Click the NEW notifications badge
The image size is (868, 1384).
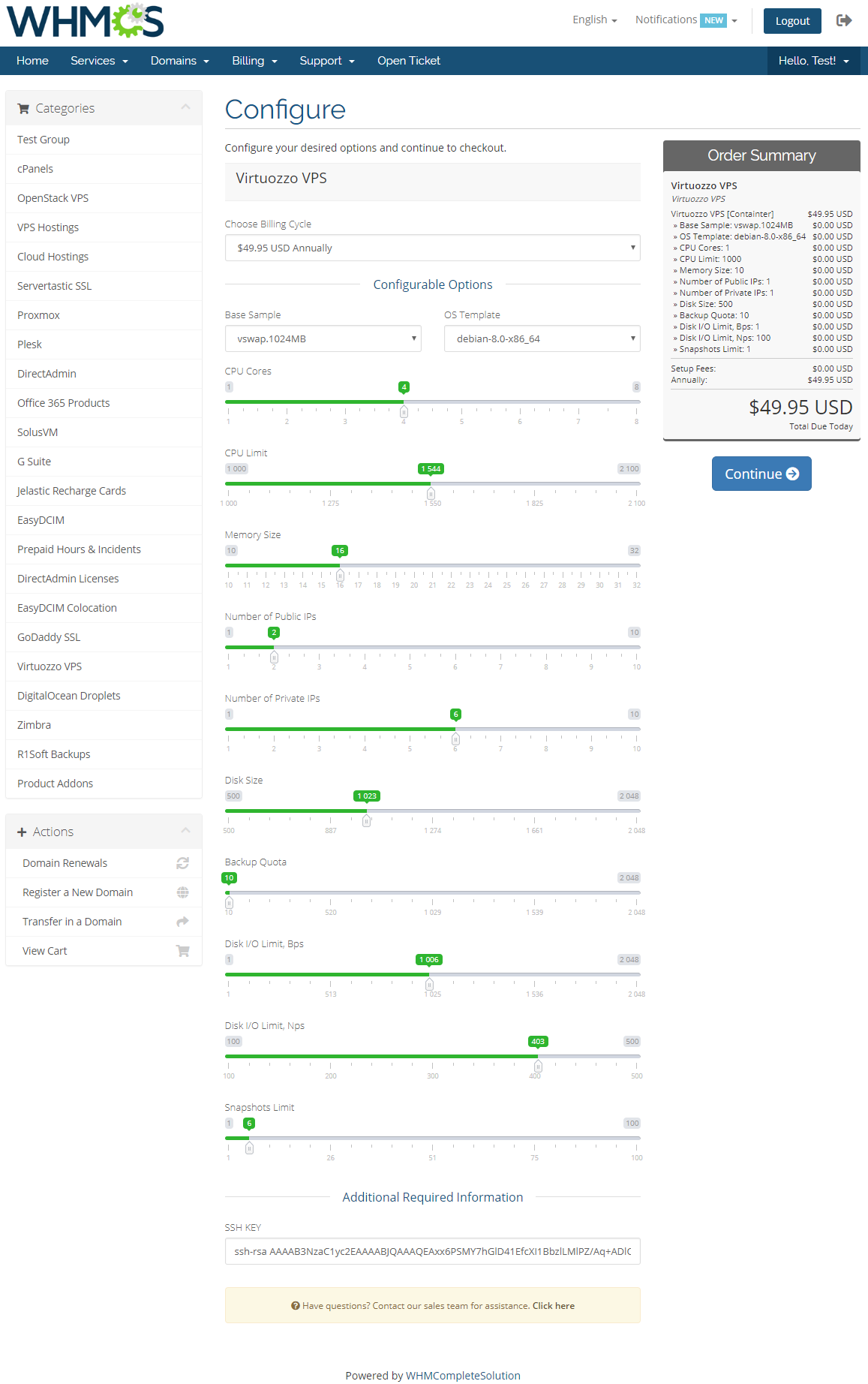click(x=713, y=20)
